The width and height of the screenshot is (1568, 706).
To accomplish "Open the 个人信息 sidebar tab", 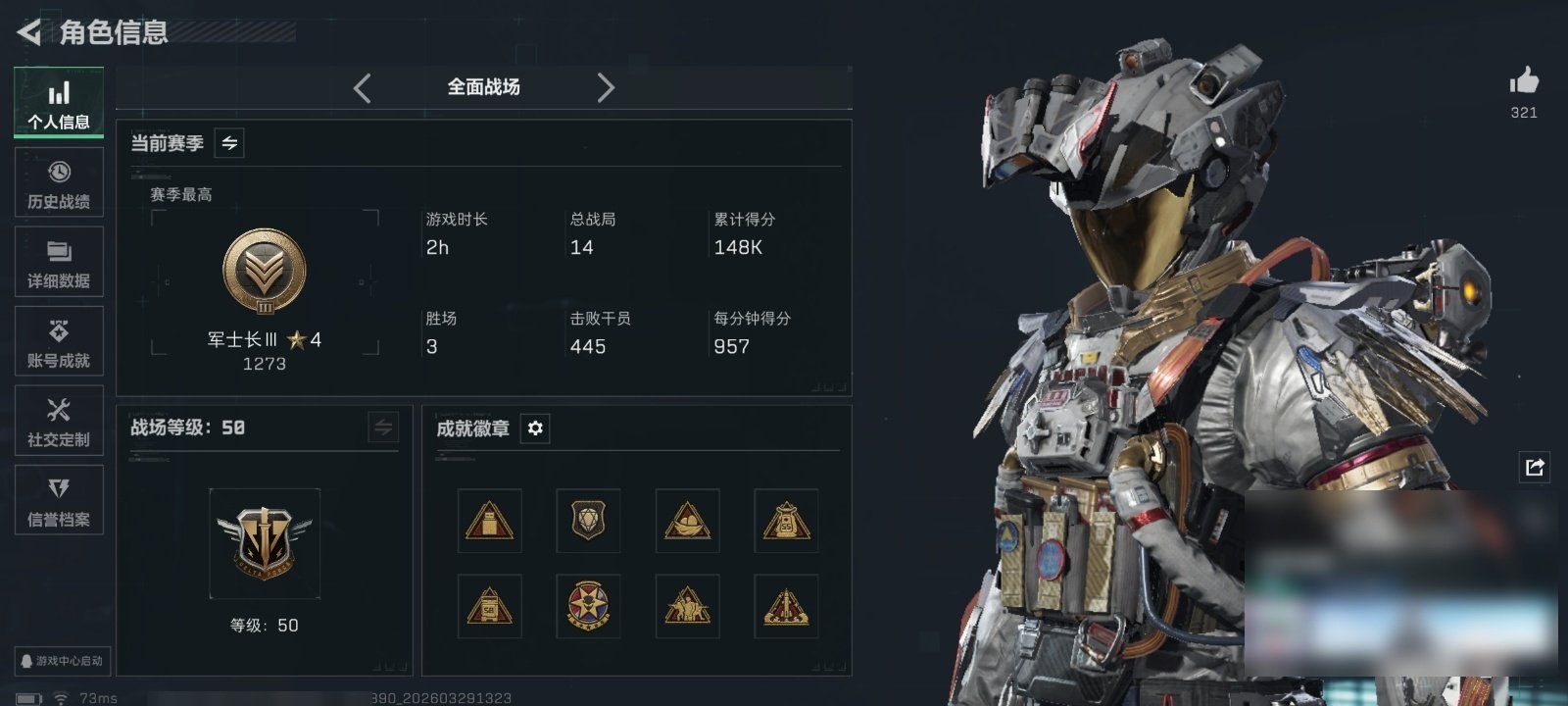I will click(x=59, y=102).
